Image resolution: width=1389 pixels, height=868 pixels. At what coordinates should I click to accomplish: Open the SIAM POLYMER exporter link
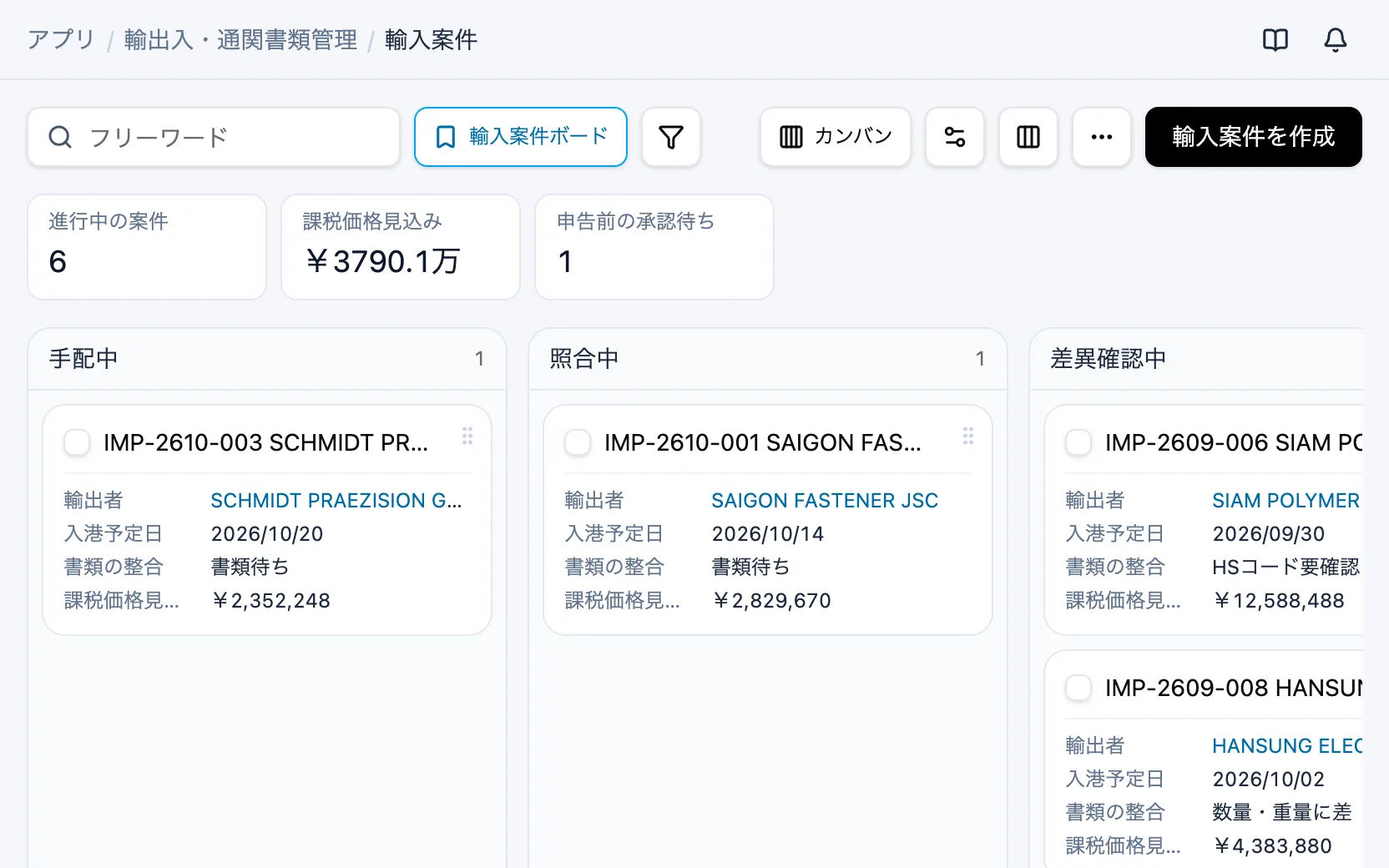click(1286, 500)
